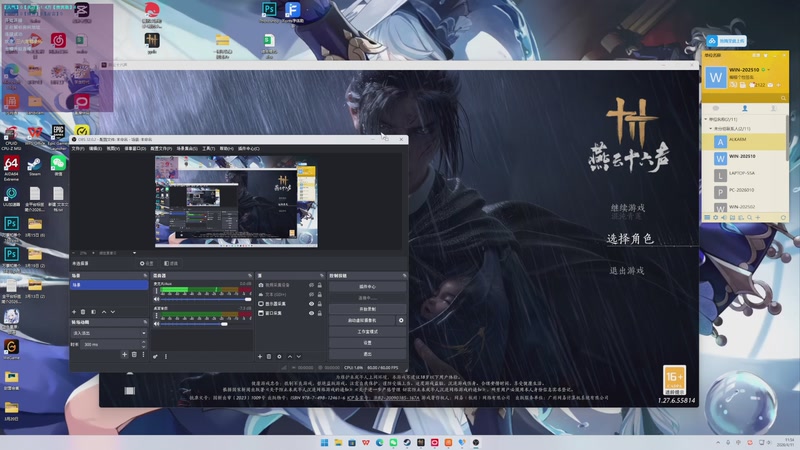Click the OBS Studio icon on the taskbar
Viewport: 800px width, 450px height.
click(x=476, y=442)
